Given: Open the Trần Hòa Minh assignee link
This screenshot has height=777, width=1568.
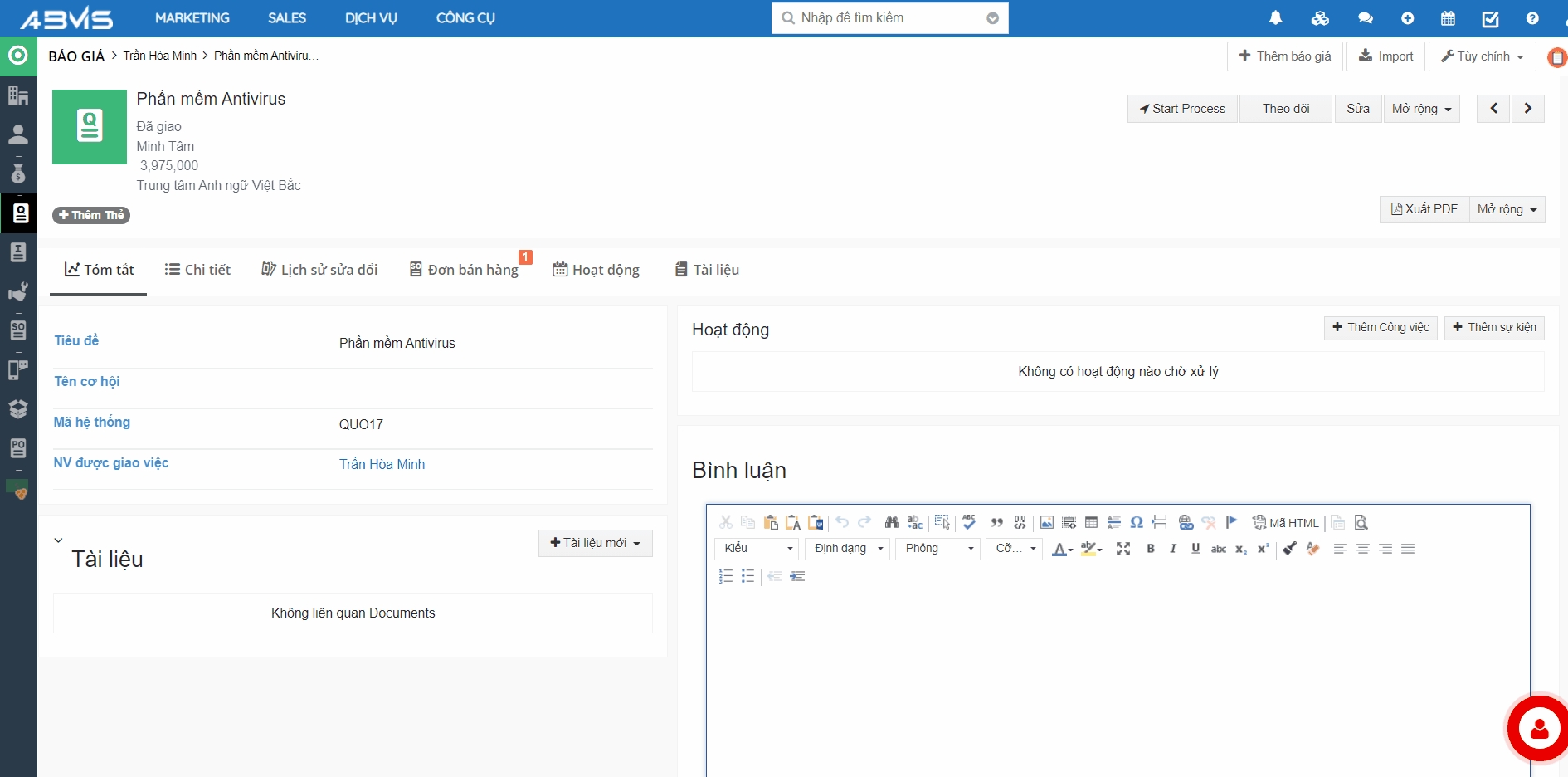Looking at the screenshot, I should [x=382, y=464].
